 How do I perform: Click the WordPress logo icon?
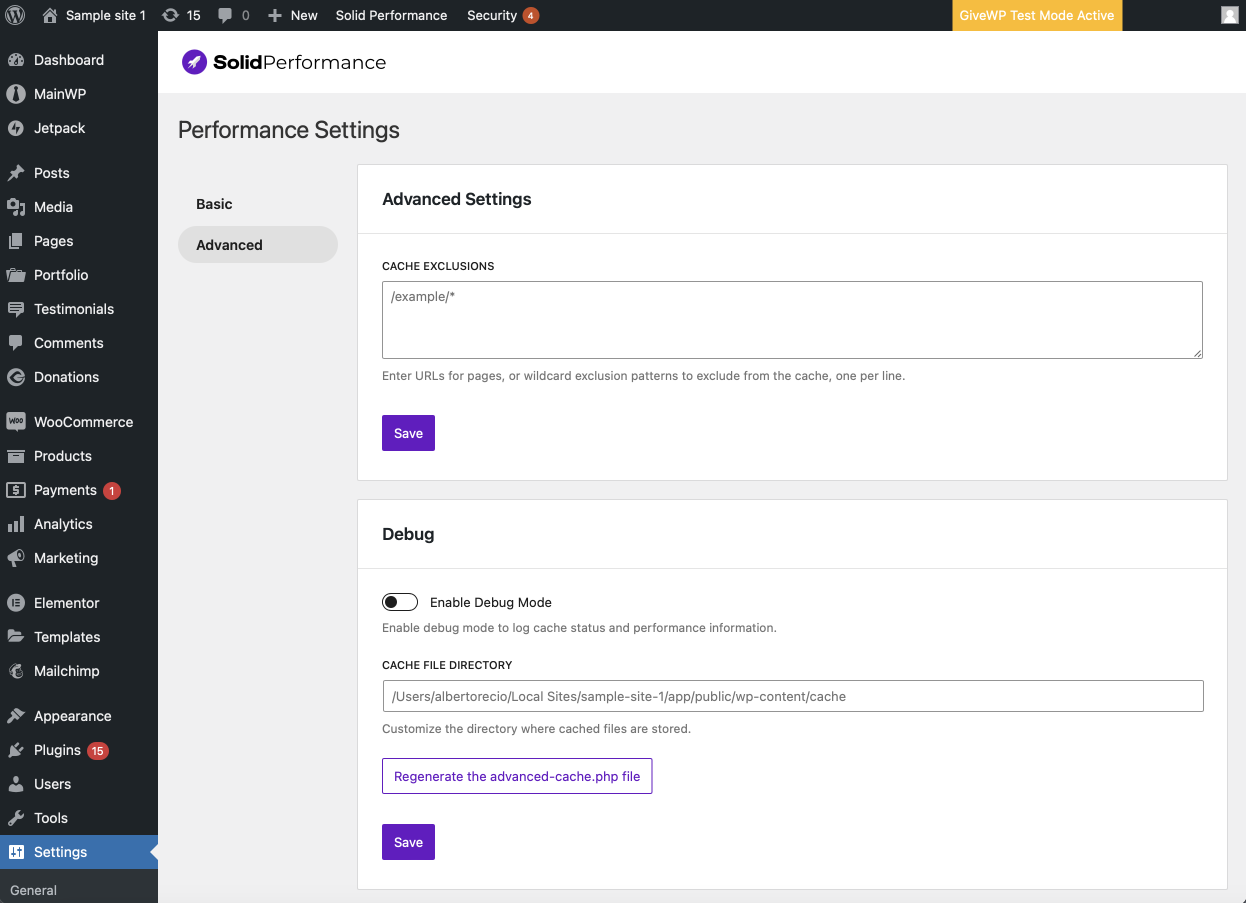coord(15,15)
